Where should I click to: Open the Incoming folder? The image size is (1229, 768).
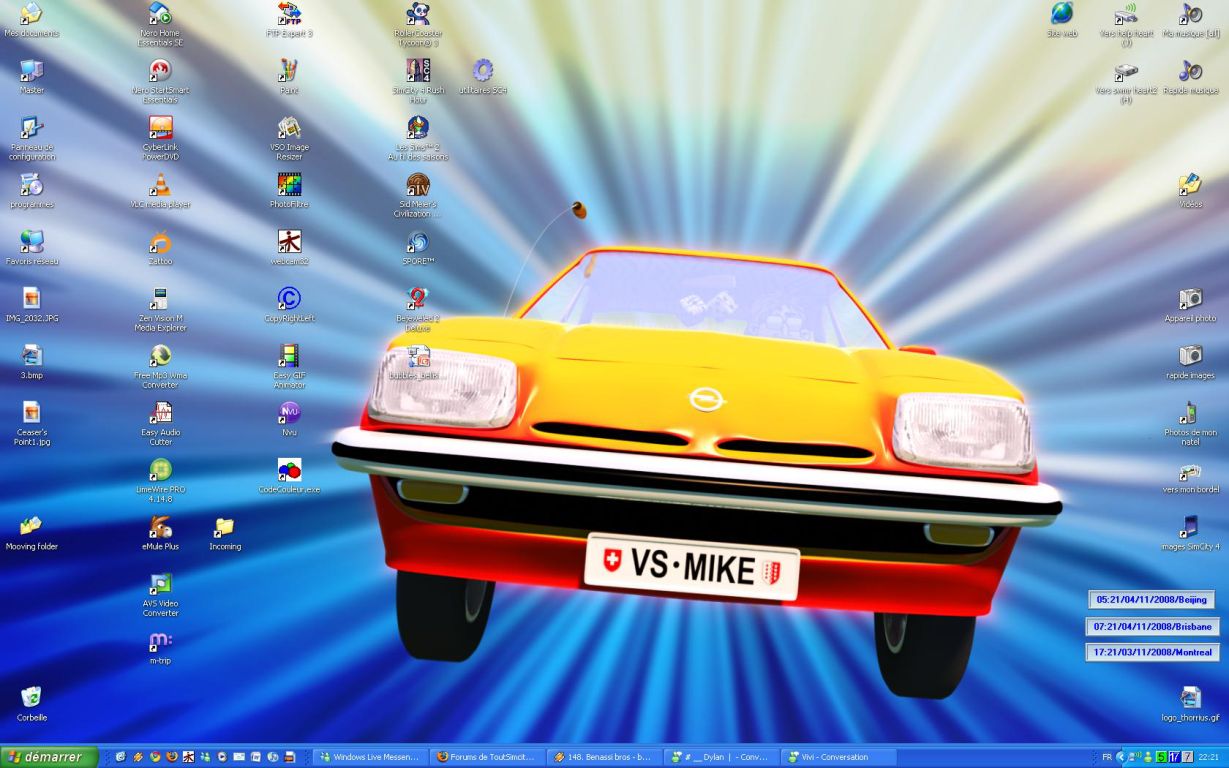tap(225, 527)
